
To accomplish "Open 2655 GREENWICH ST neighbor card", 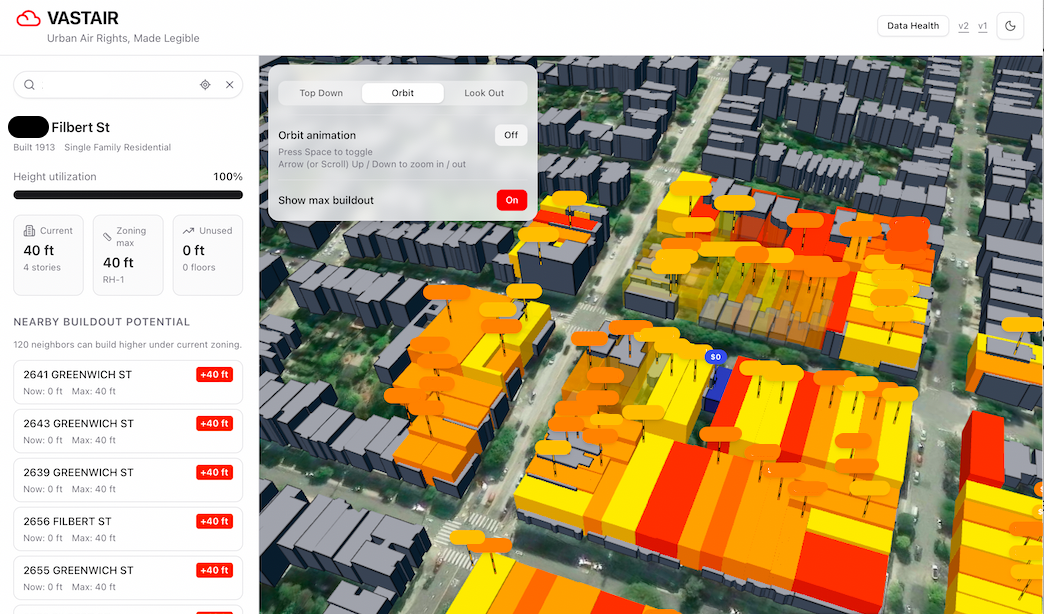I will (x=128, y=578).
